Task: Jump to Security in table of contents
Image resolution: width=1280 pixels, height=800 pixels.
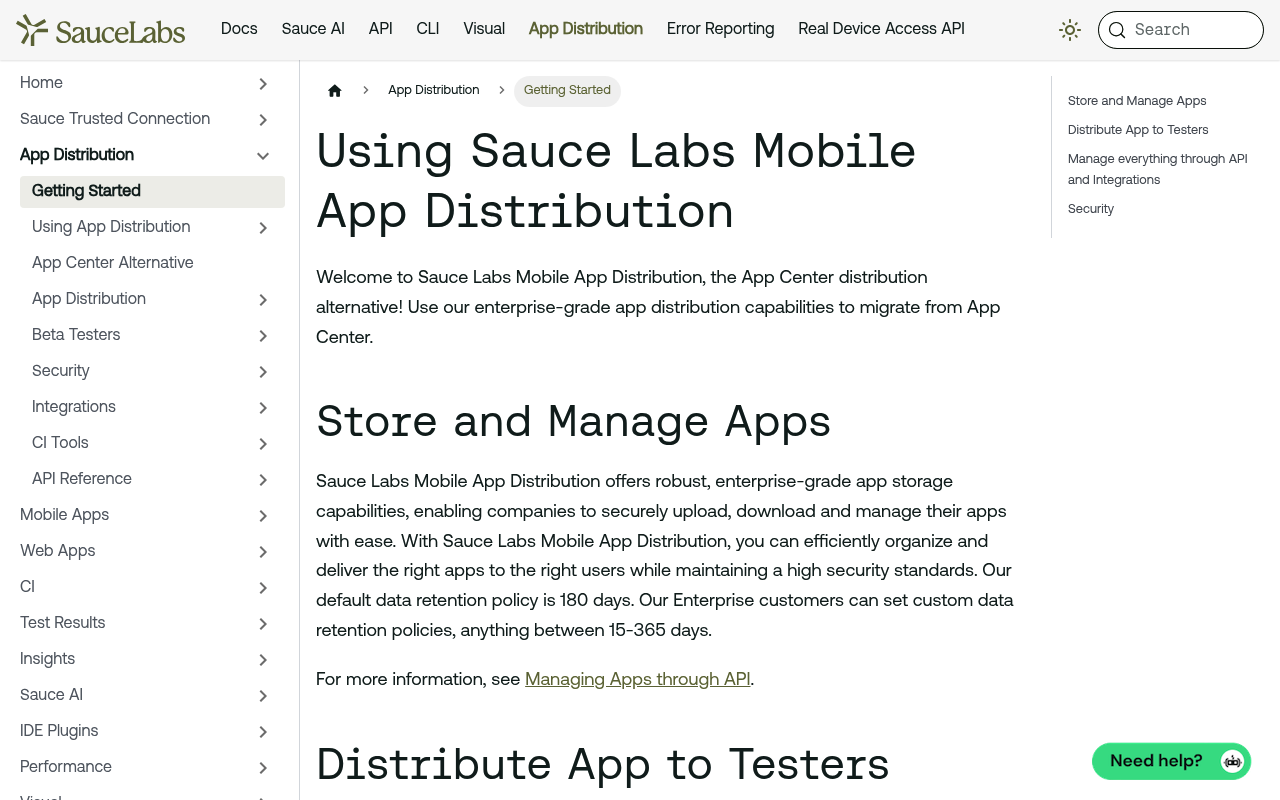Action: coord(1091,209)
